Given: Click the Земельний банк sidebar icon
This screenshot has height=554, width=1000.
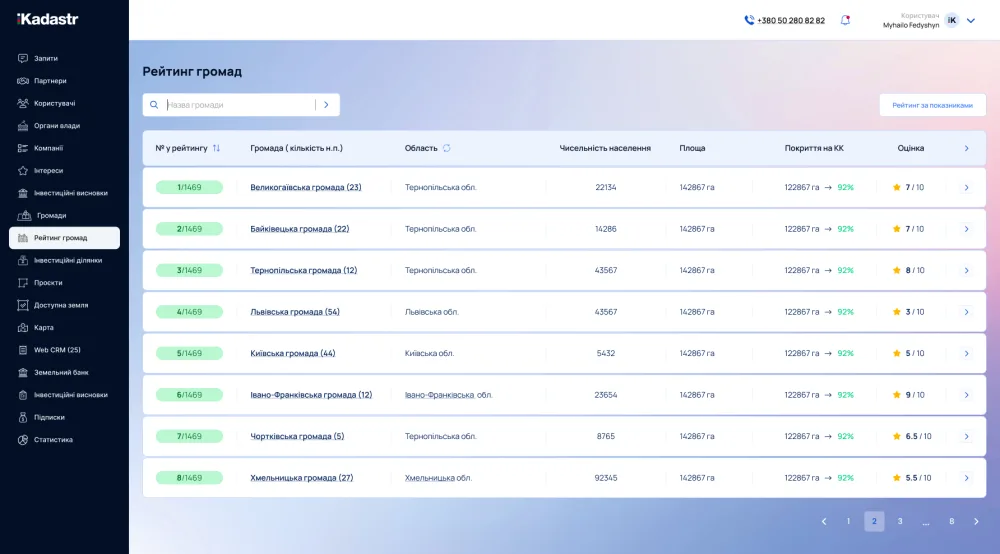Looking at the screenshot, I should [x=23, y=373].
